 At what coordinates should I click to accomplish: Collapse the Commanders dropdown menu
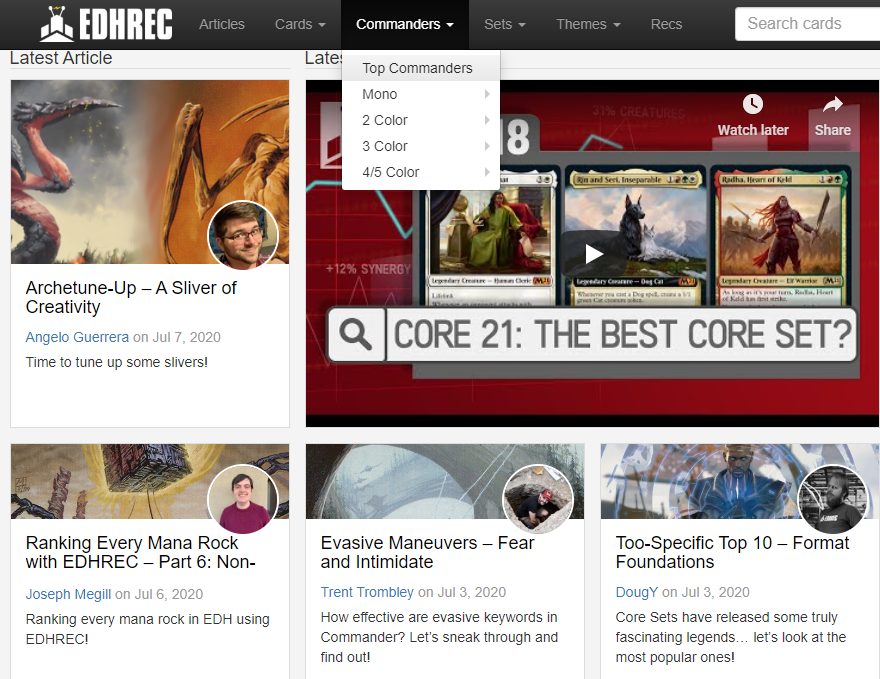405,24
